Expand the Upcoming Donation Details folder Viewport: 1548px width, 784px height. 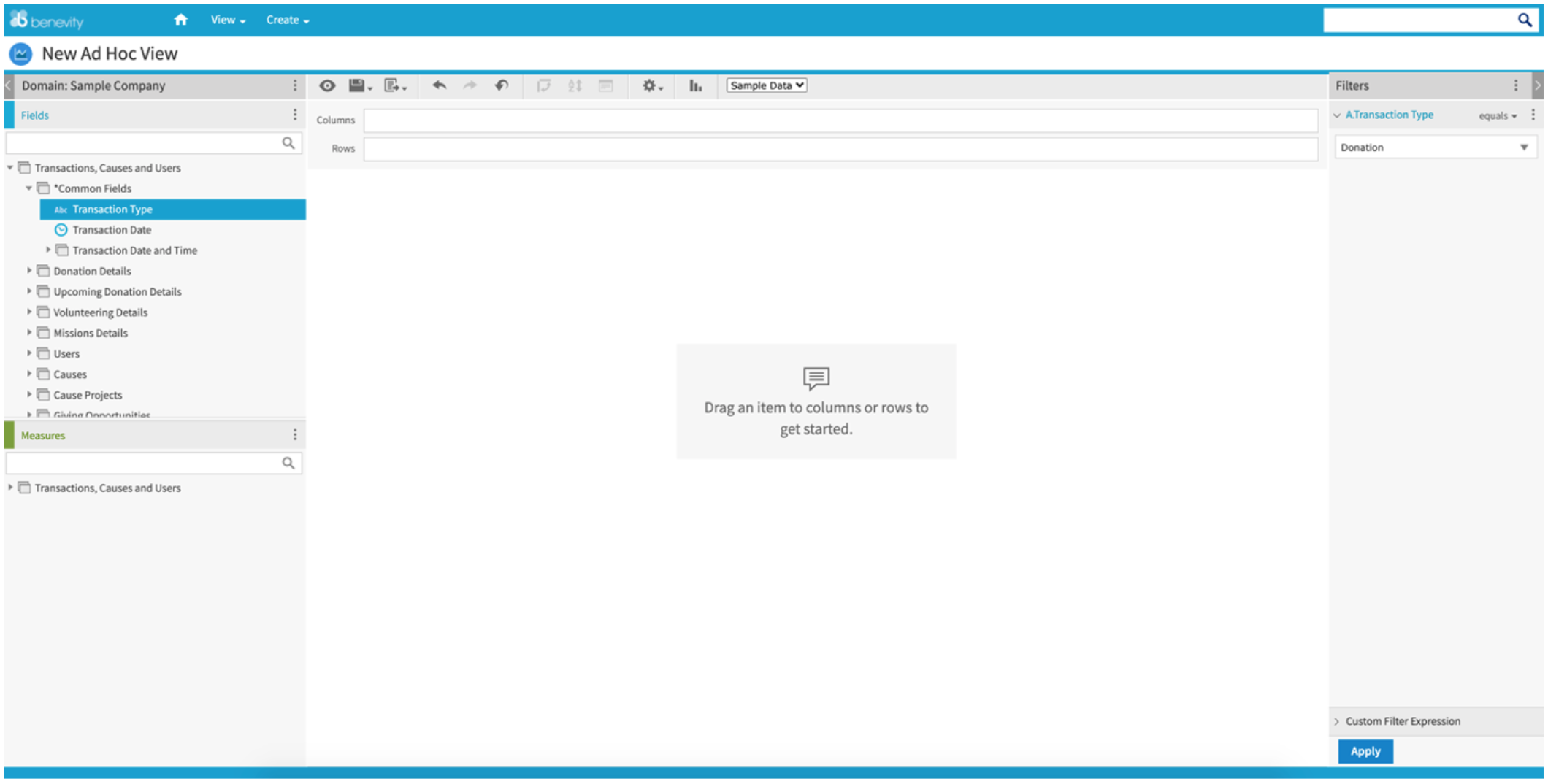pyautogui.click(x=29, y=291)
